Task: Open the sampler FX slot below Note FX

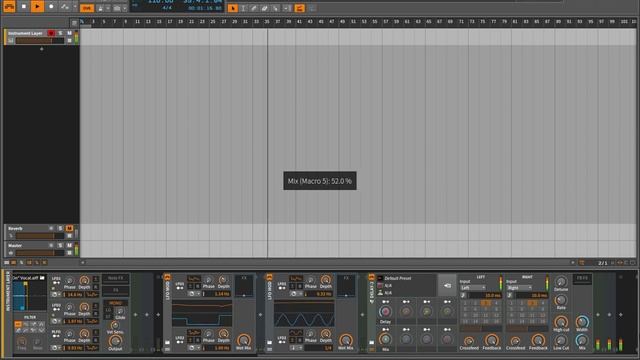Action: point(116,291)
